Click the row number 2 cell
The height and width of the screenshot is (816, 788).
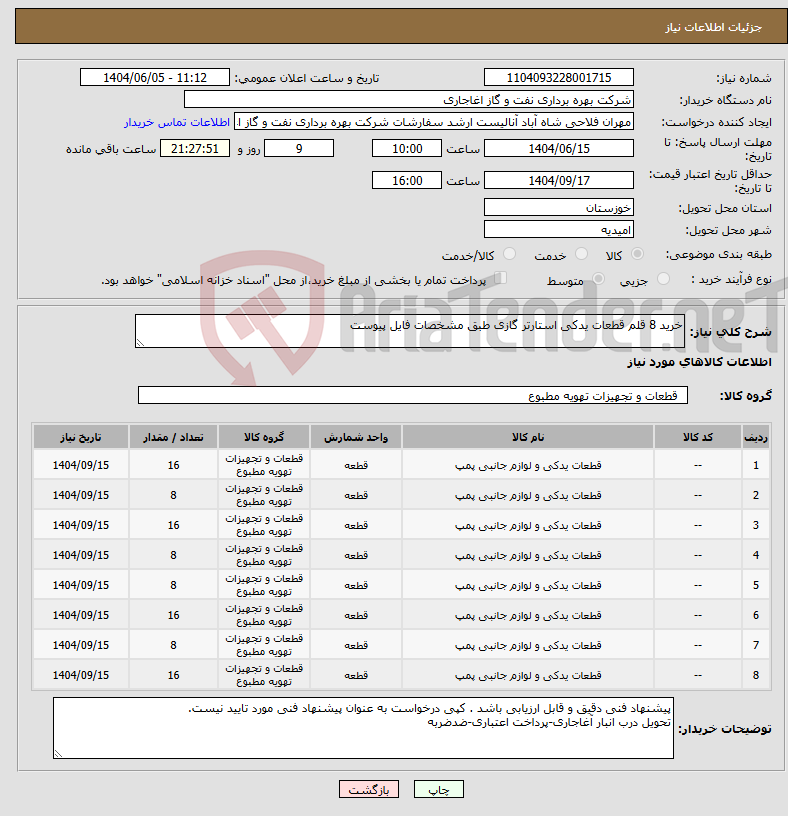click(756, 495)
